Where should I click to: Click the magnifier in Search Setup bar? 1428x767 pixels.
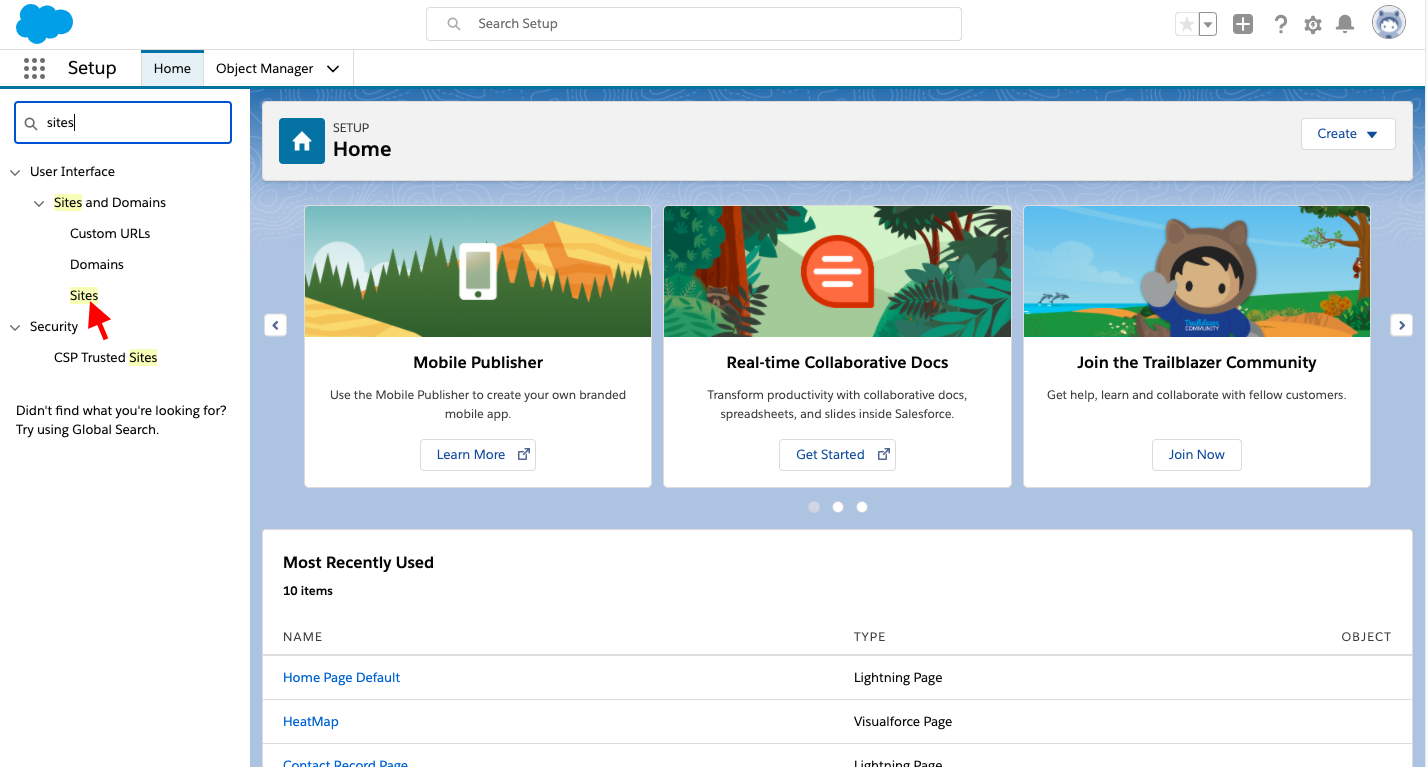tap(454, 24)
